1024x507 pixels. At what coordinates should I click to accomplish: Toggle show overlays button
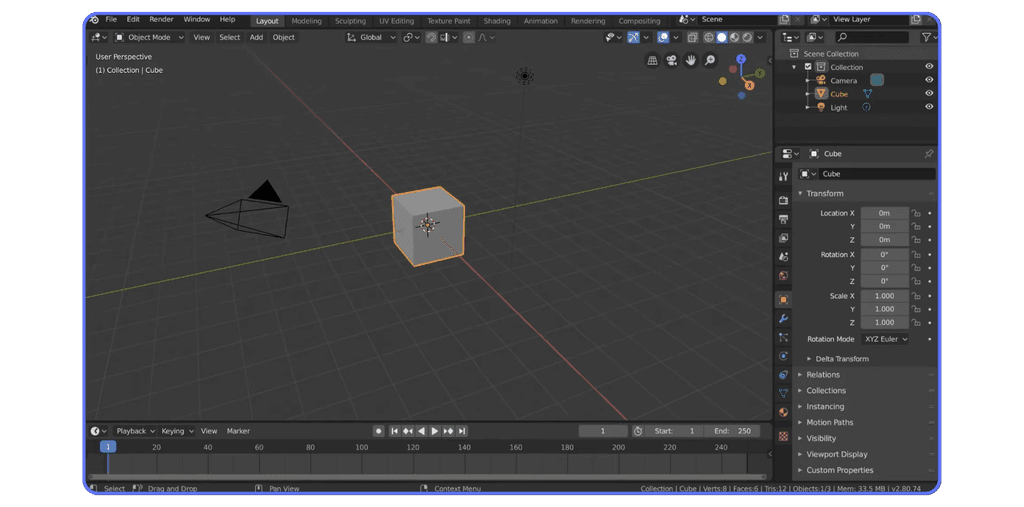(663, 37)
